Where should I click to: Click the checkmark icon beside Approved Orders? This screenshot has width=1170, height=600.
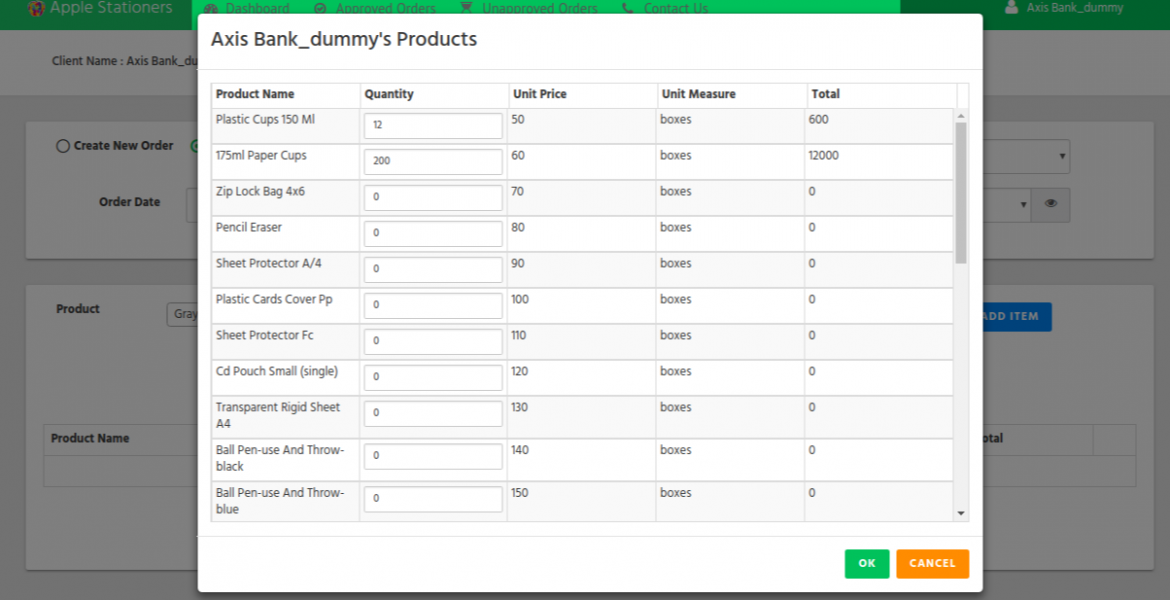tap(320, 8)
